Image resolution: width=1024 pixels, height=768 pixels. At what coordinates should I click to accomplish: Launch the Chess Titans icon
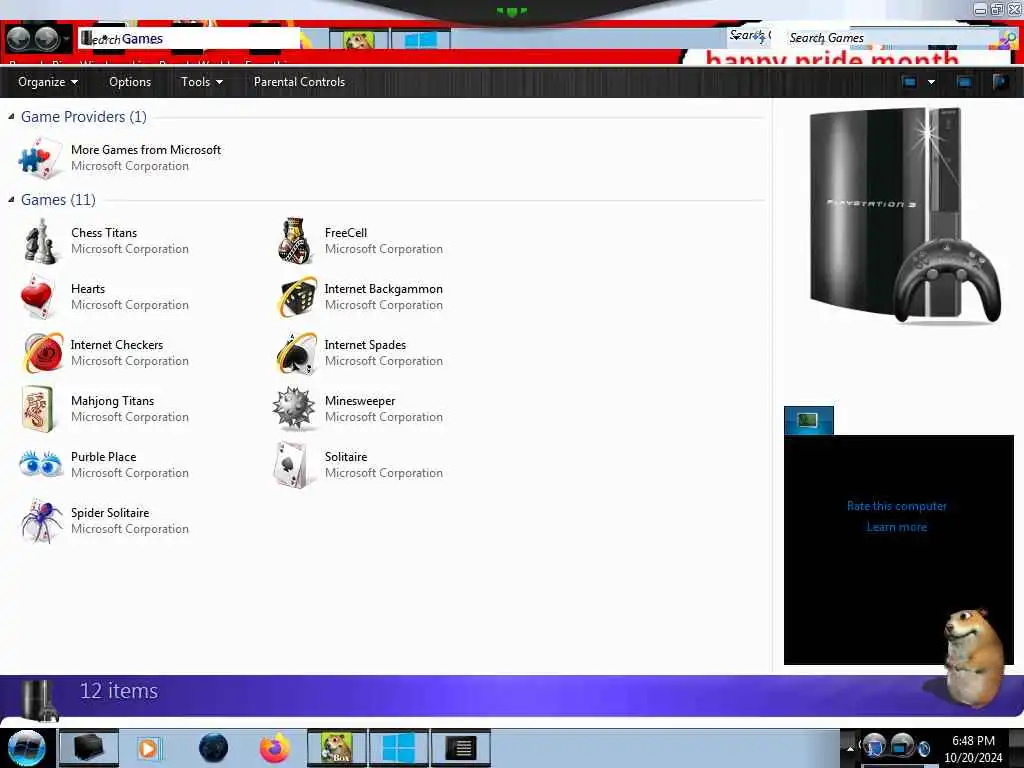point(39,241)
